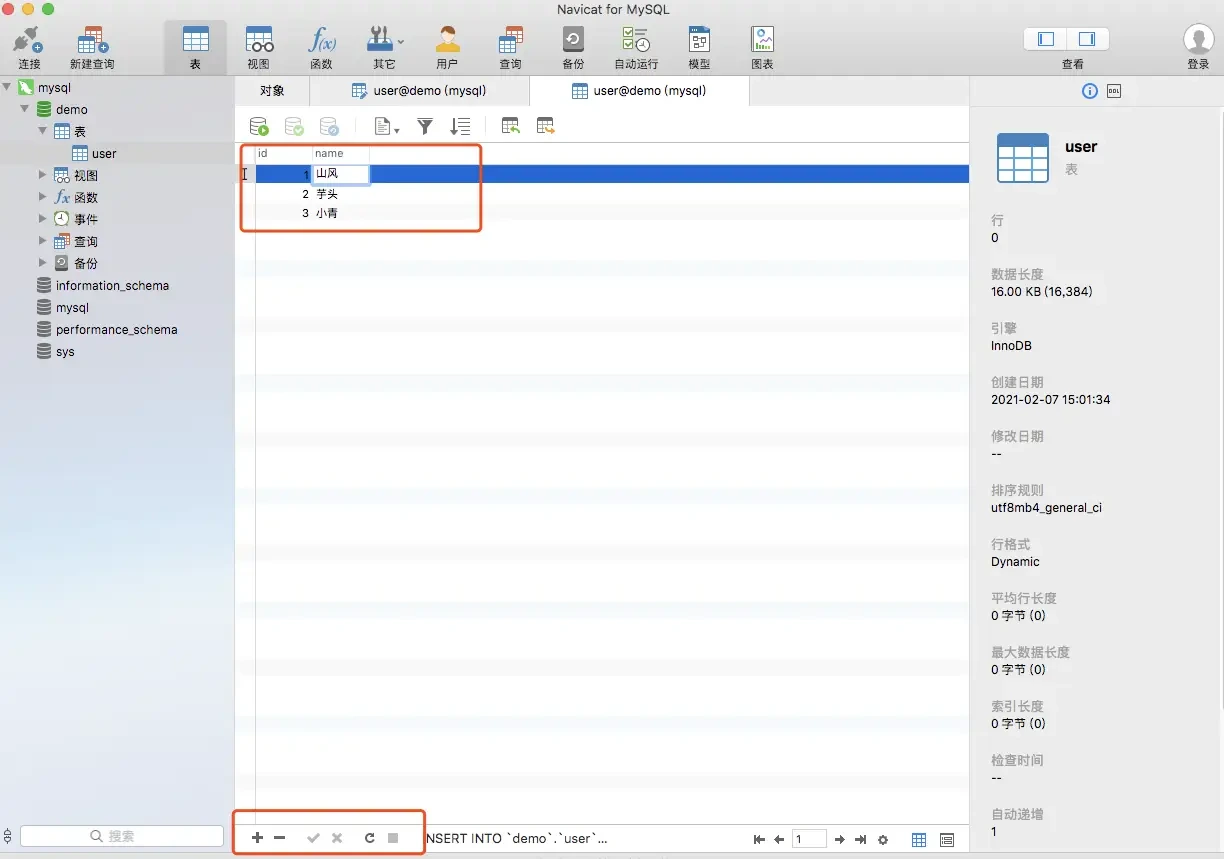1224x859 pixels.
Task: Click the X discard changes button
Action: click(x=337, y=838)
